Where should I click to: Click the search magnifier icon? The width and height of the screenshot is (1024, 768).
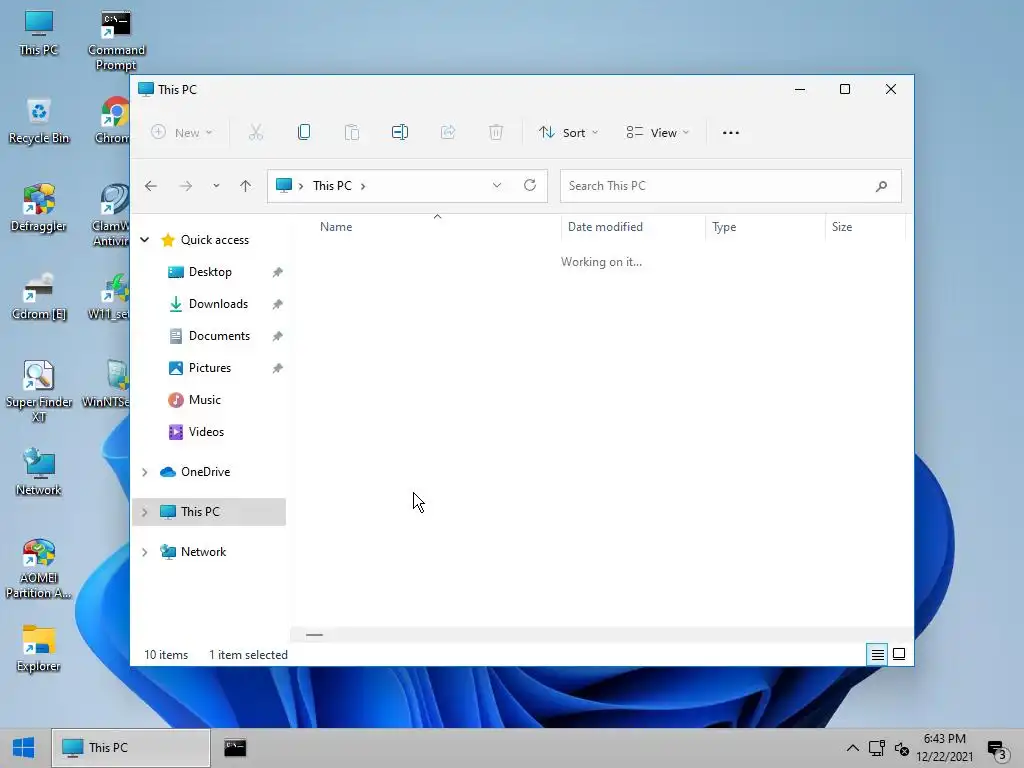[x=881, y=186]
